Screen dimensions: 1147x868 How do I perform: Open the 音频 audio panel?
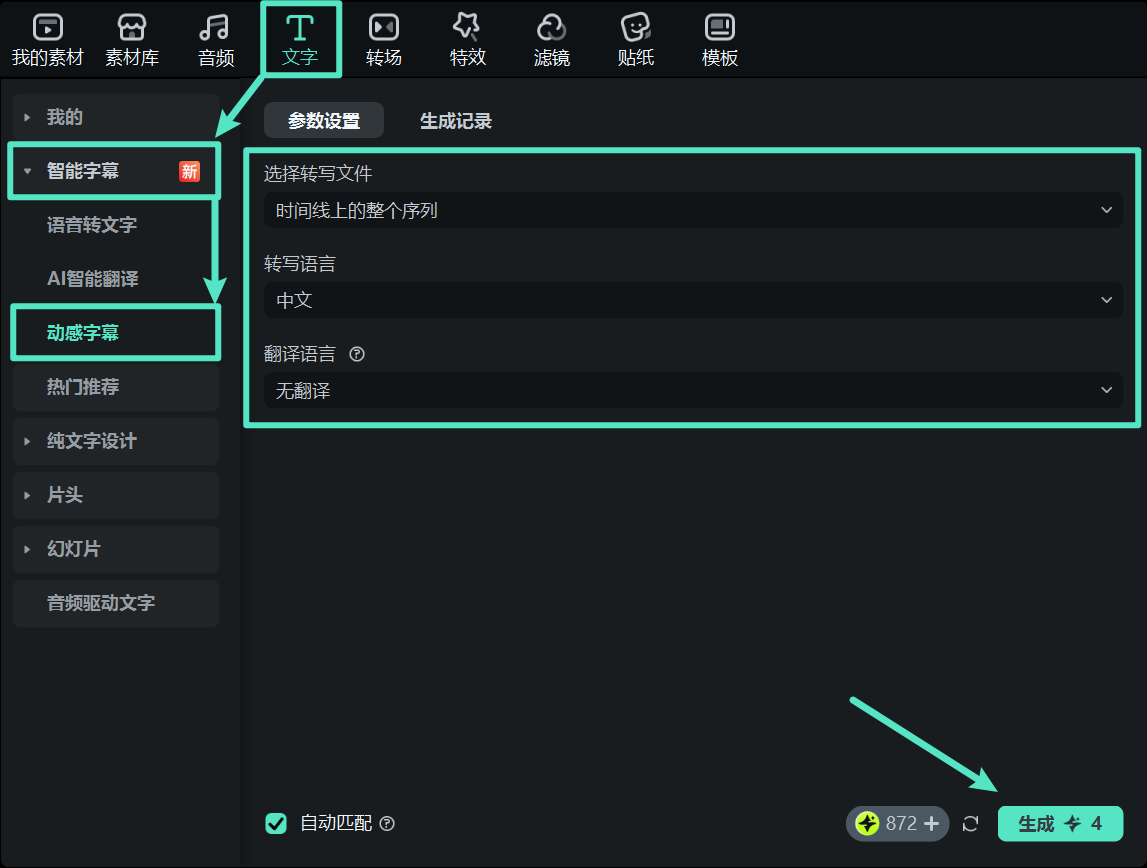point(215,38)
